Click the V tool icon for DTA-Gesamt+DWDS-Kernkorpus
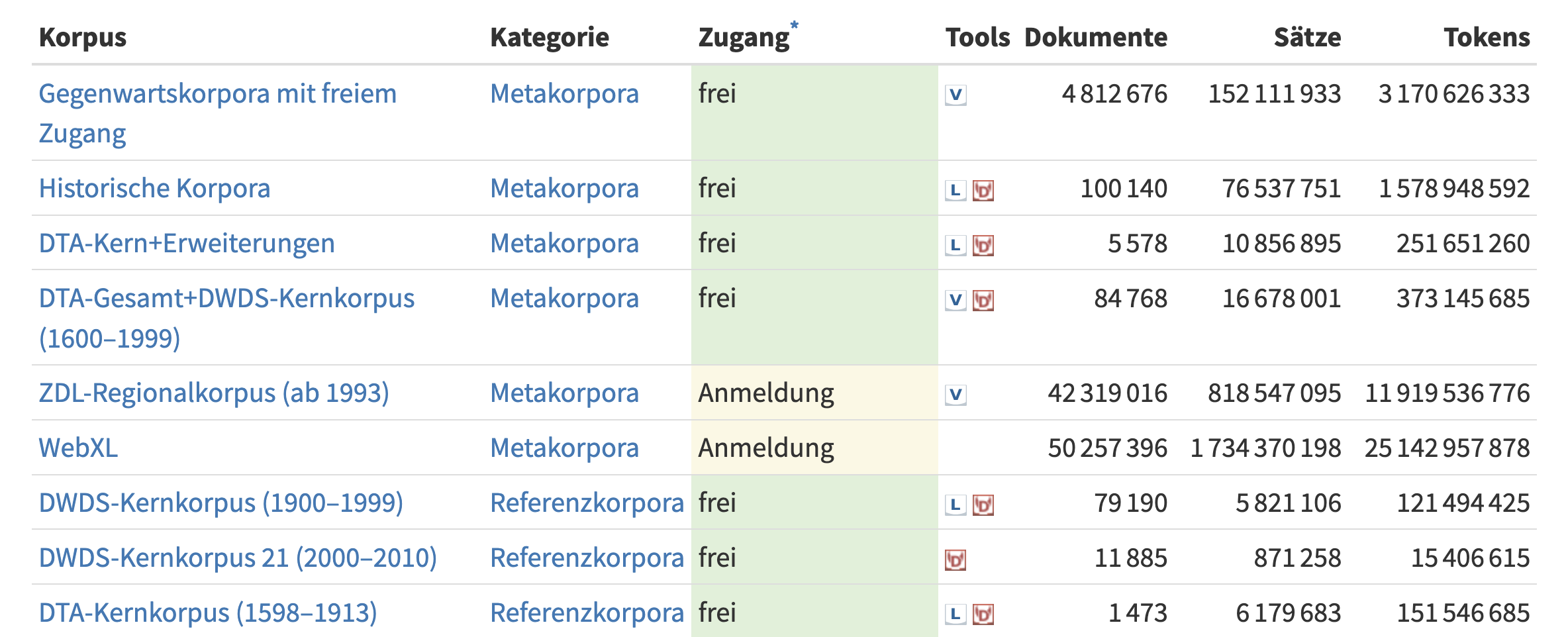 pos(955,301)
